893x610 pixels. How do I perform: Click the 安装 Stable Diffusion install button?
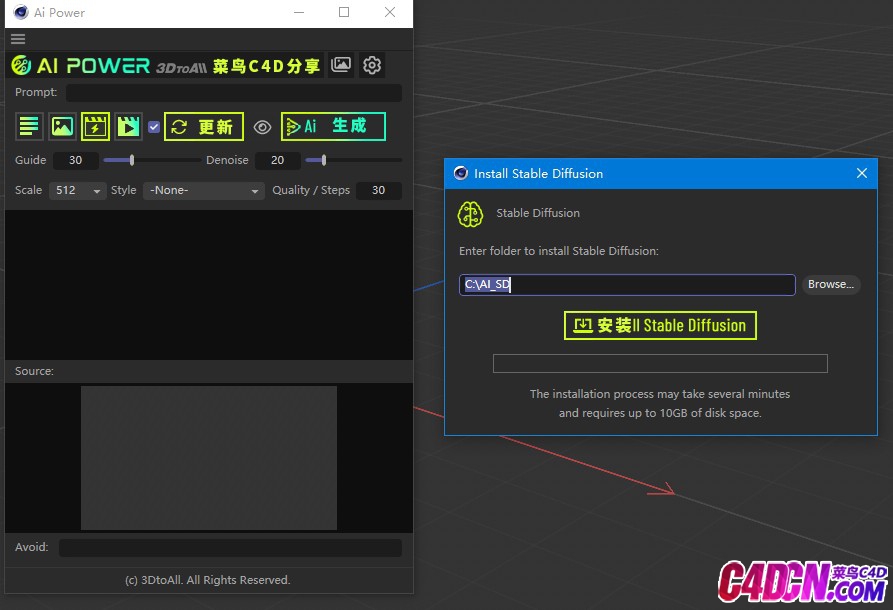coord(660,326)
